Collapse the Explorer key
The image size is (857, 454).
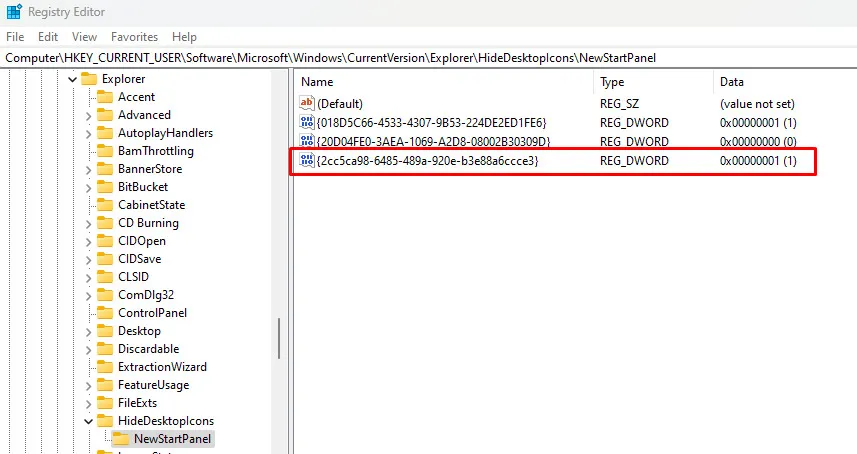point(72,80)
